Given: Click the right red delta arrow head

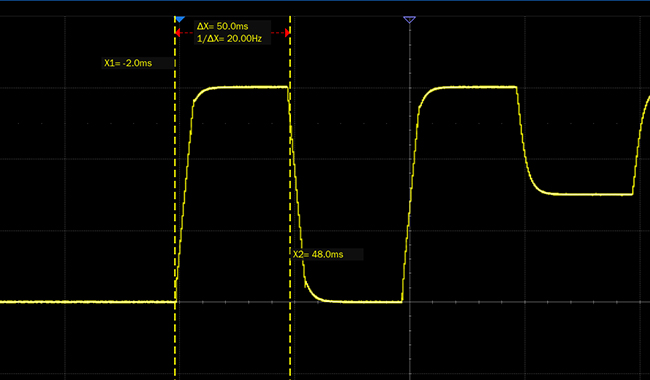Looking at the screenshot, I should coord(287,32).
